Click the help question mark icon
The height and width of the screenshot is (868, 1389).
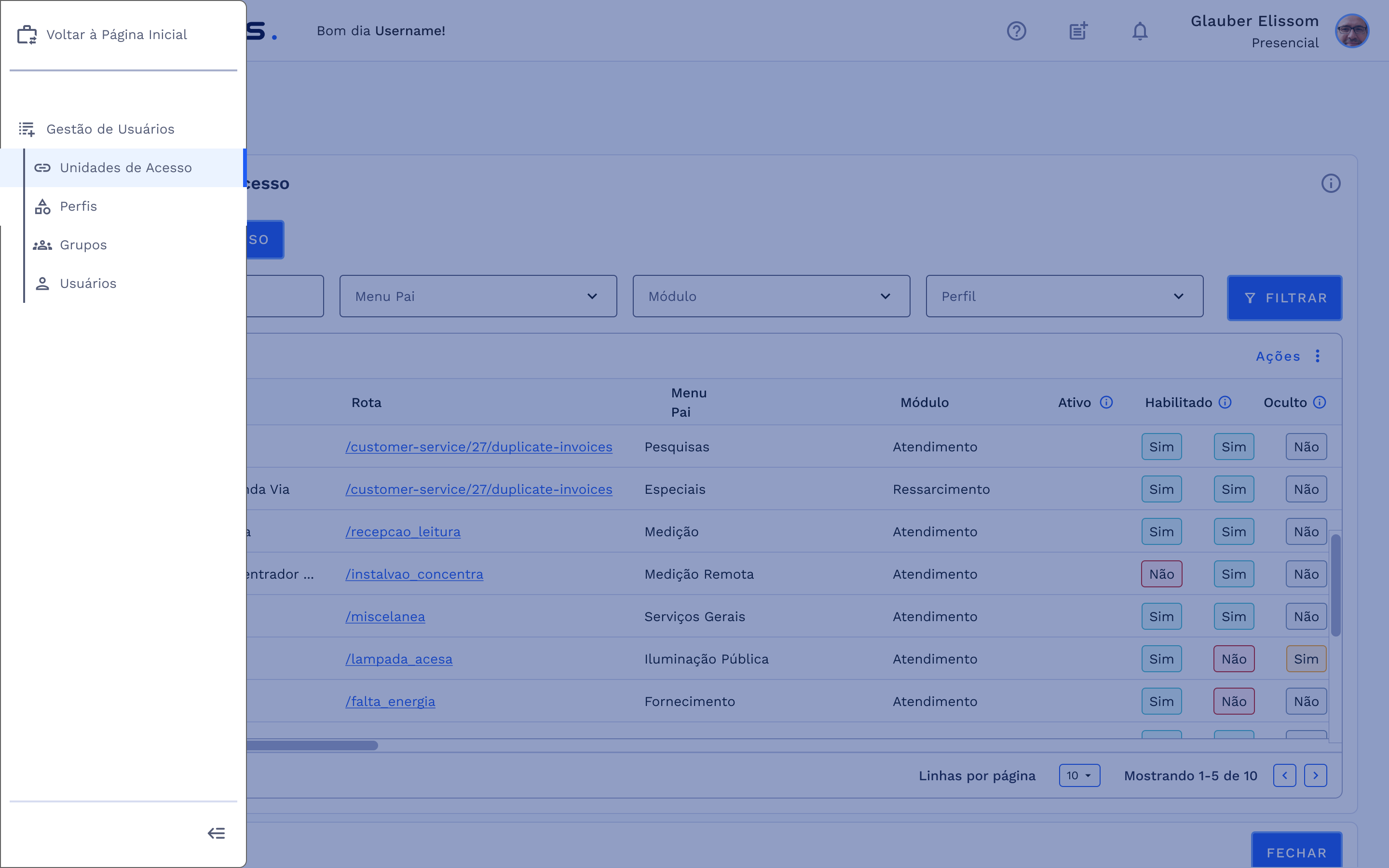coord(1017,31)
